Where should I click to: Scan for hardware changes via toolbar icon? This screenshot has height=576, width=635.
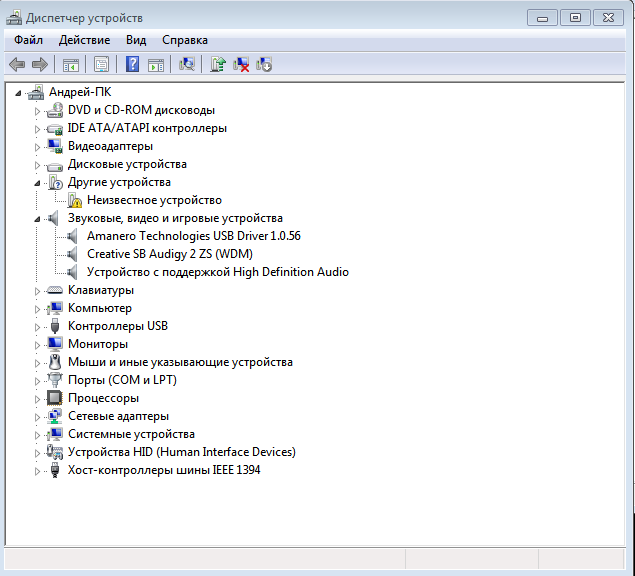click(x=186, y=64)
